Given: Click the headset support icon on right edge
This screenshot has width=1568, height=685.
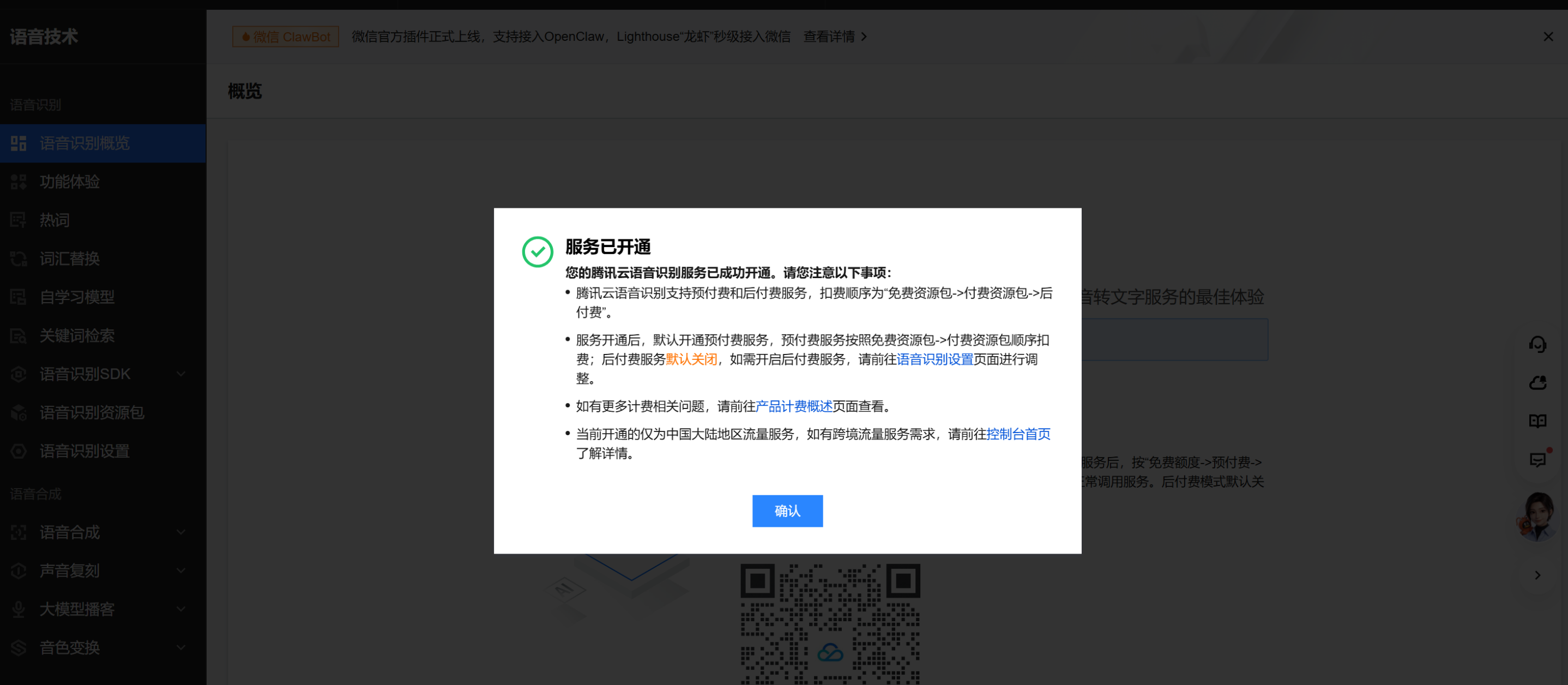Looking at the screenshot, I should (1538, 344).
